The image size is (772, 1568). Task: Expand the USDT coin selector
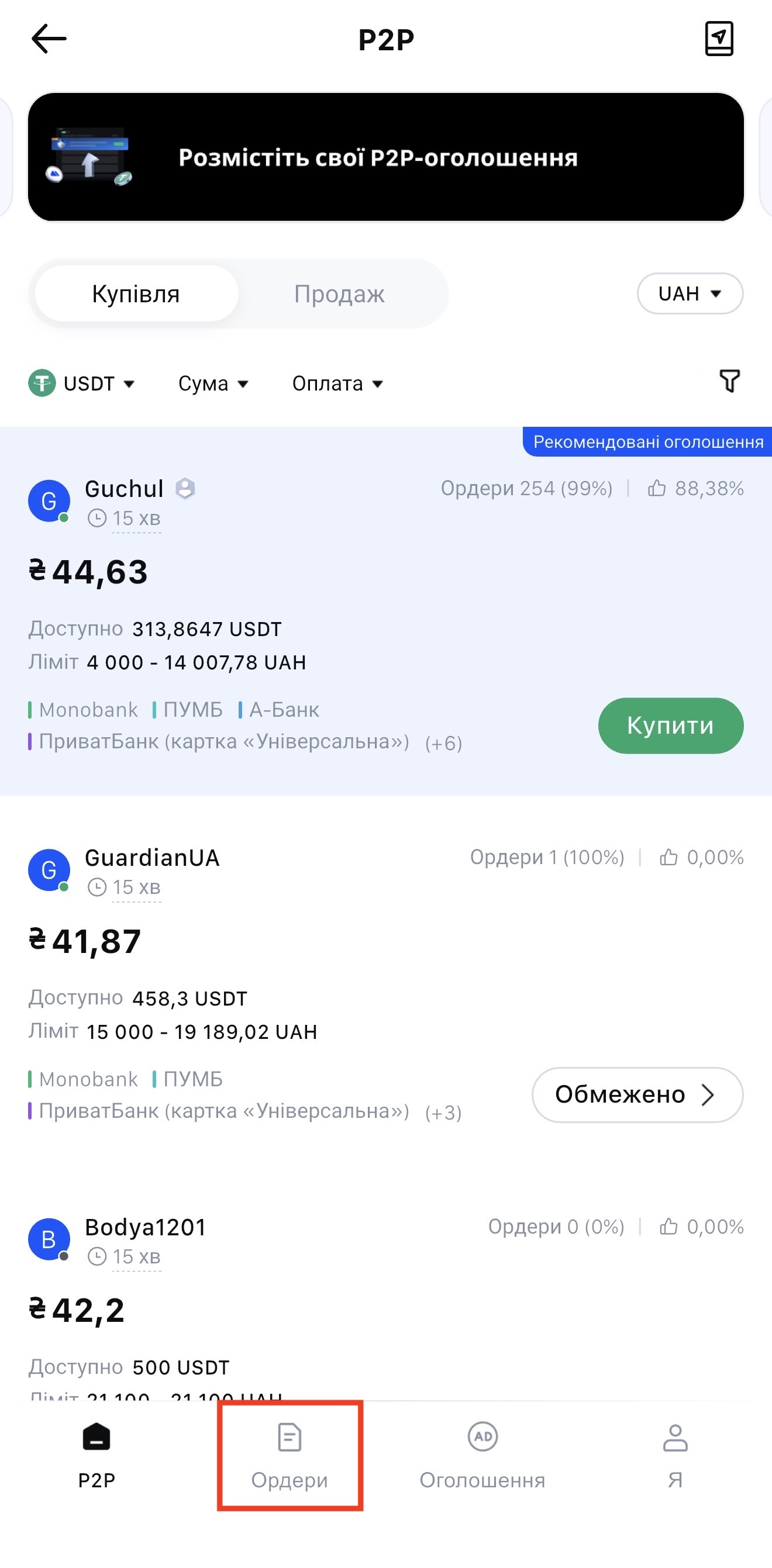tap(81, 384)
